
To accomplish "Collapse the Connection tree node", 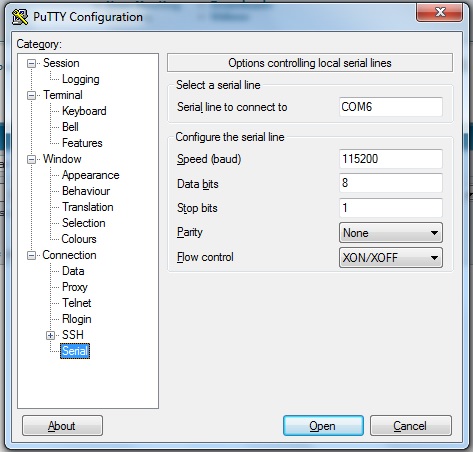I will [31, 255].
